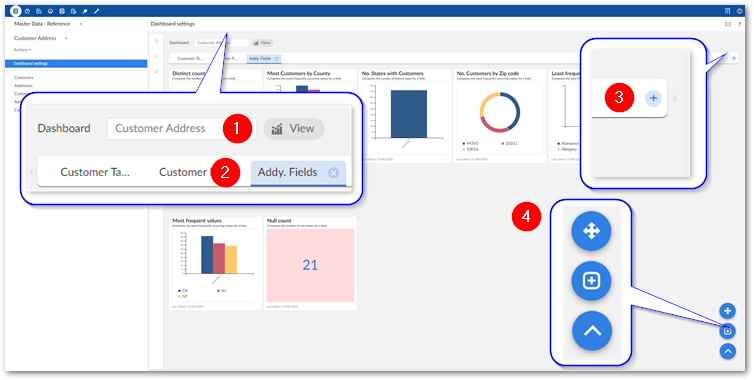Expand the Actions menu
The image size is (754, 380).
(22, 50)
